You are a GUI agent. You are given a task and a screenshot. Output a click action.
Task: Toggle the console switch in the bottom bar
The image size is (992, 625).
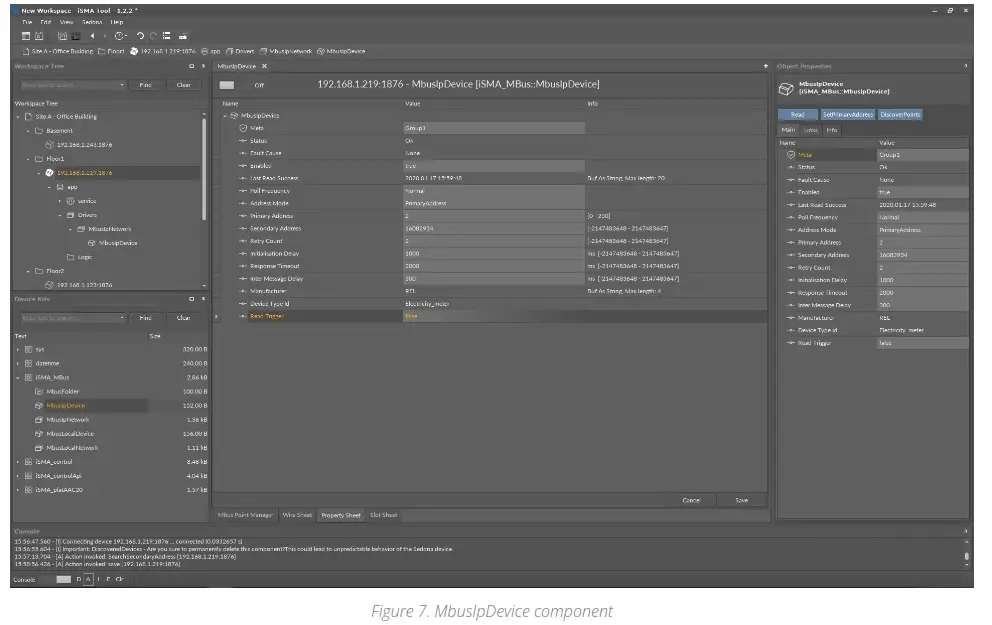(63, 579)
